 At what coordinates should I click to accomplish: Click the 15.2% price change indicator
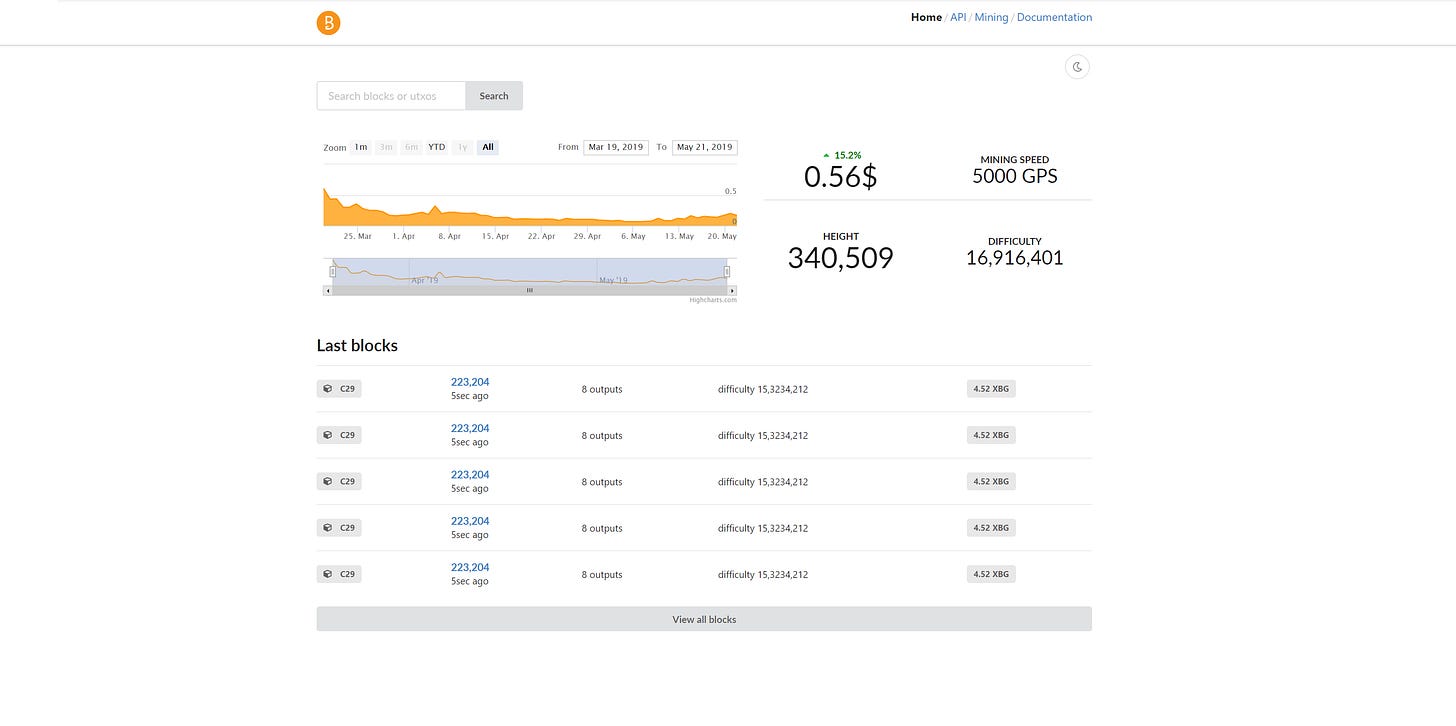[x=842, y=155]
